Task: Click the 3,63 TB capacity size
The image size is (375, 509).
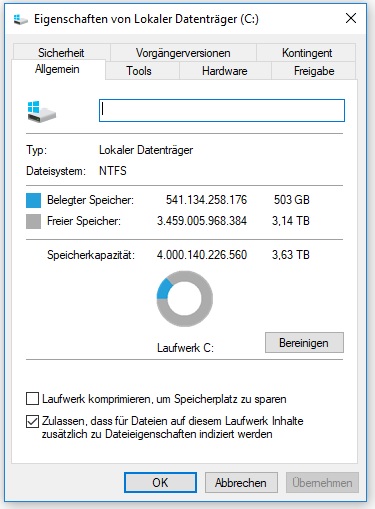Action: pos(291,255)
